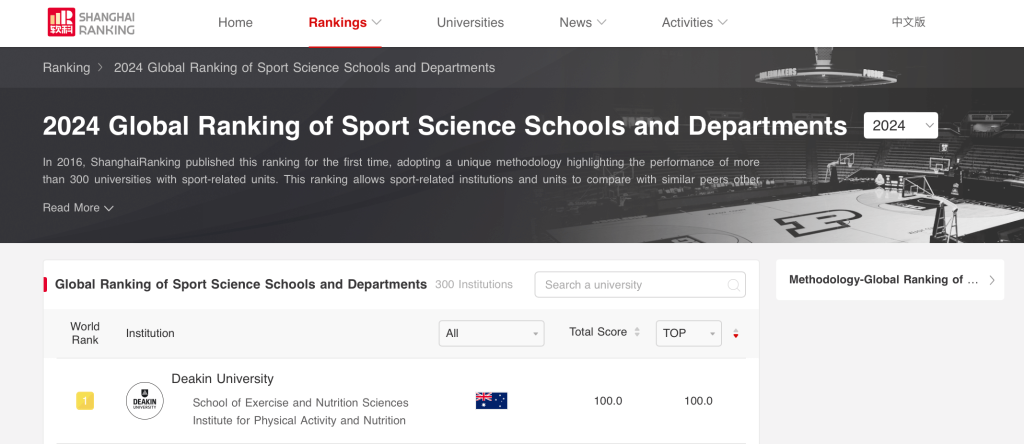Open the Home page
Screen dimensions: 1024x444
(235, 22)
